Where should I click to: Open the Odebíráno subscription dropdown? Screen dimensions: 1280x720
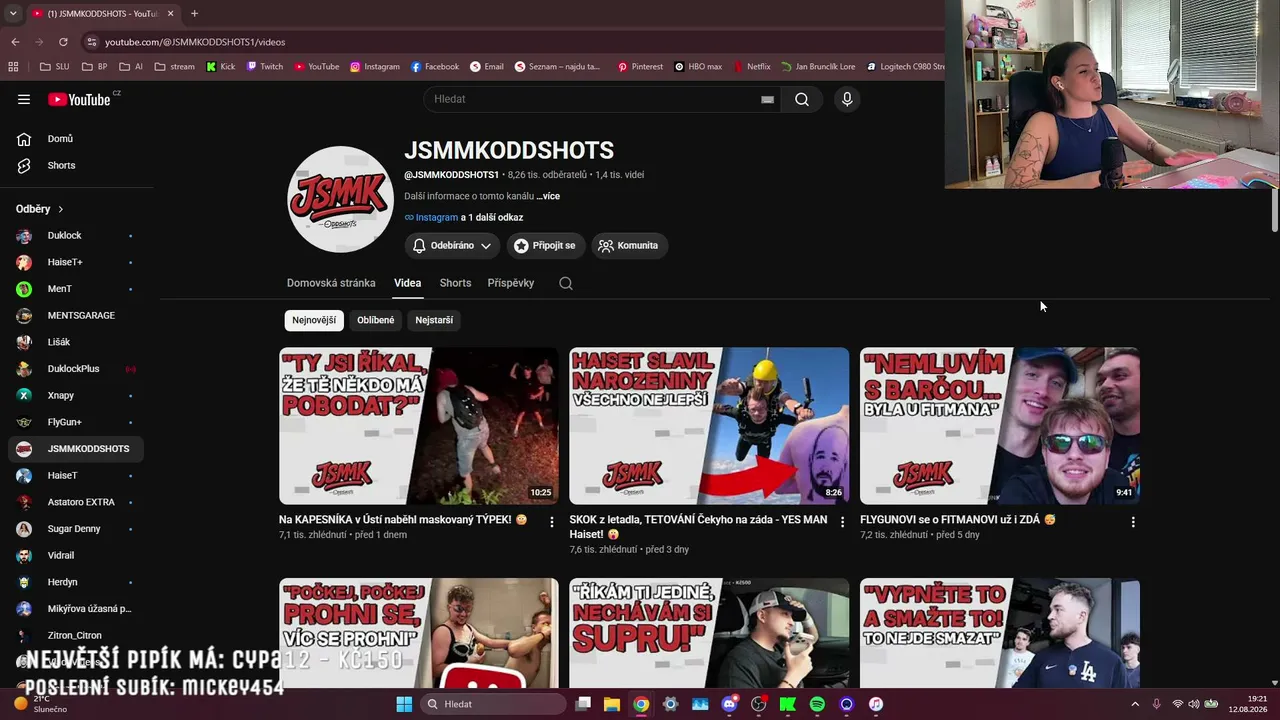pyautogui.click(x=453, y=246)
